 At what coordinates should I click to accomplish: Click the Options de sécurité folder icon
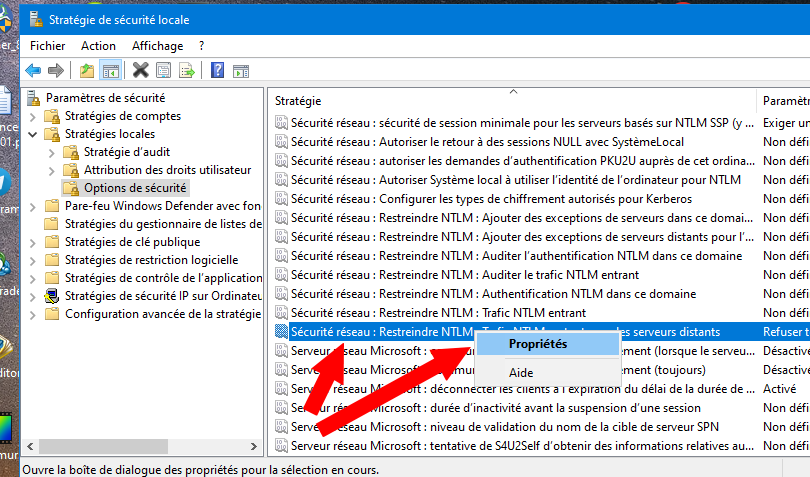point(71,188)
